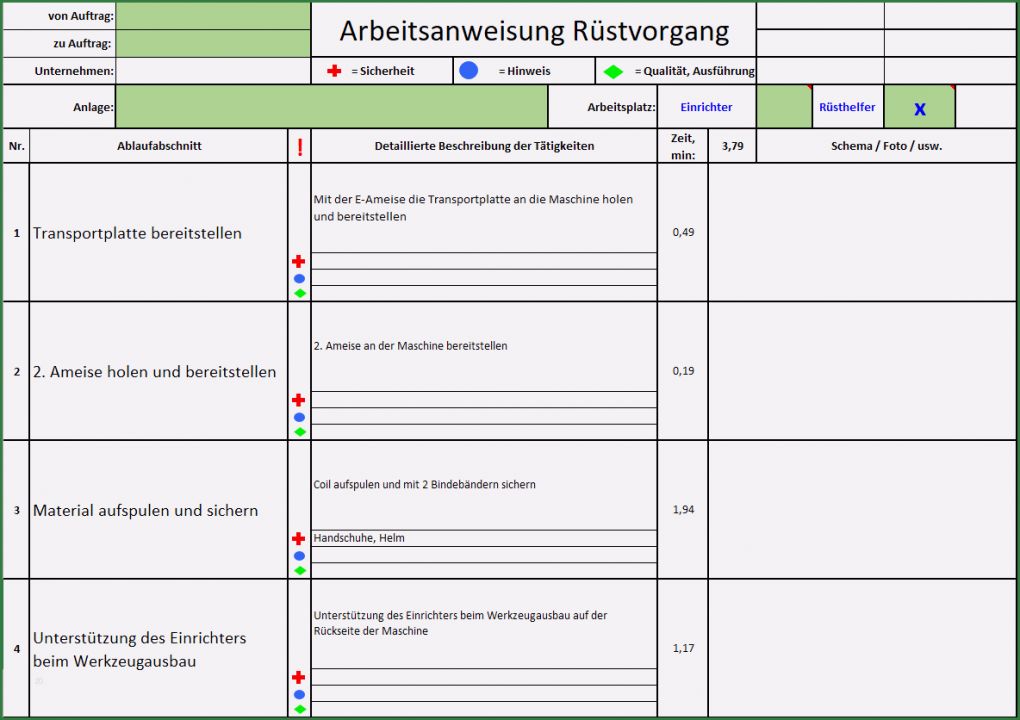Image resolution: width=1020 pixels, height=720 pixels.
Task: Toggle the blue X mark beside Rüsthelfer
Action: 918,106
